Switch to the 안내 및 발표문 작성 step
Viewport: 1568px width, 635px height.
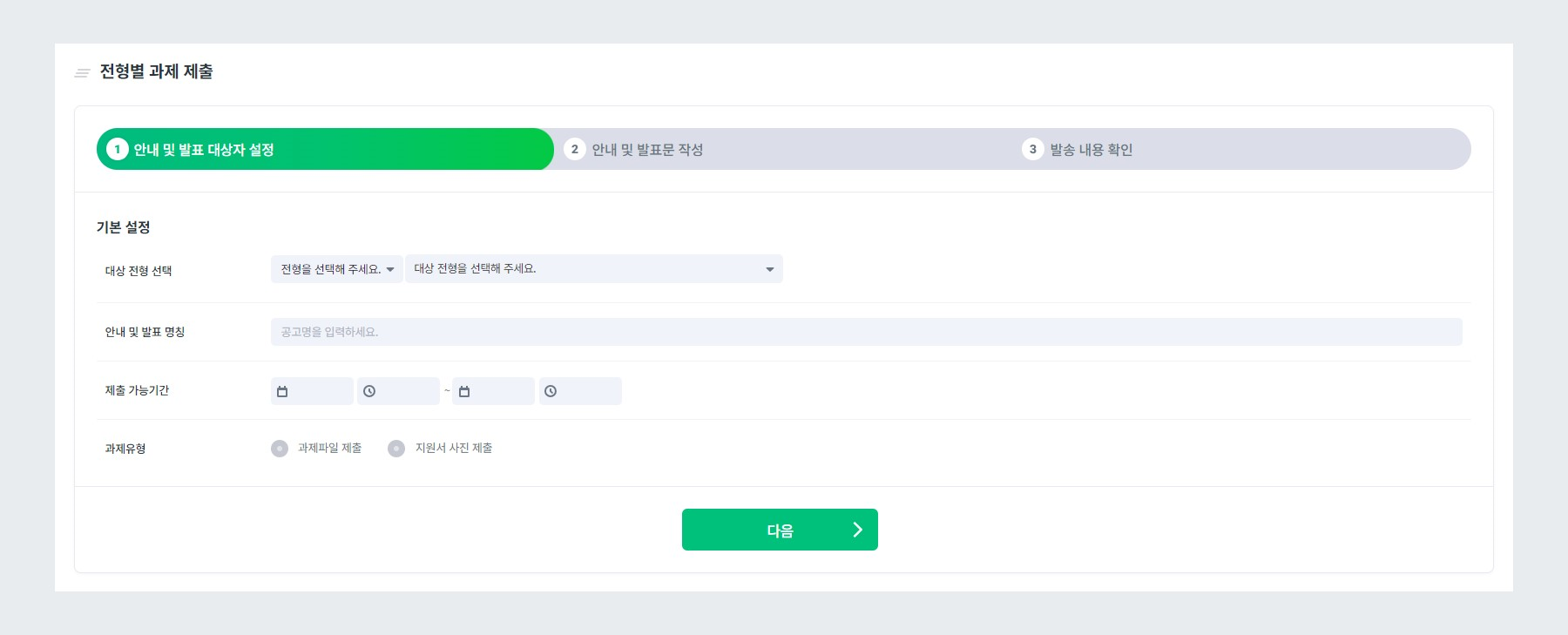[649, 148]
